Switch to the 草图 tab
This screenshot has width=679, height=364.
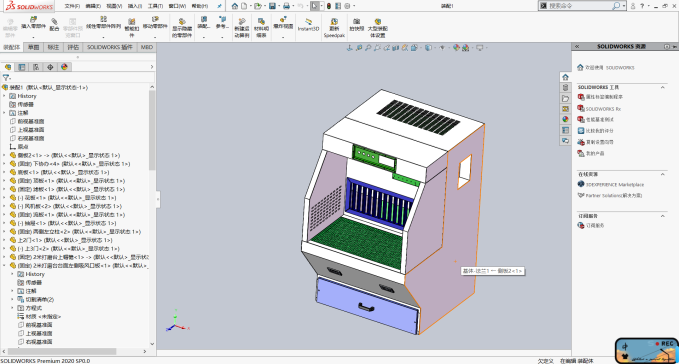click(33, 47)
